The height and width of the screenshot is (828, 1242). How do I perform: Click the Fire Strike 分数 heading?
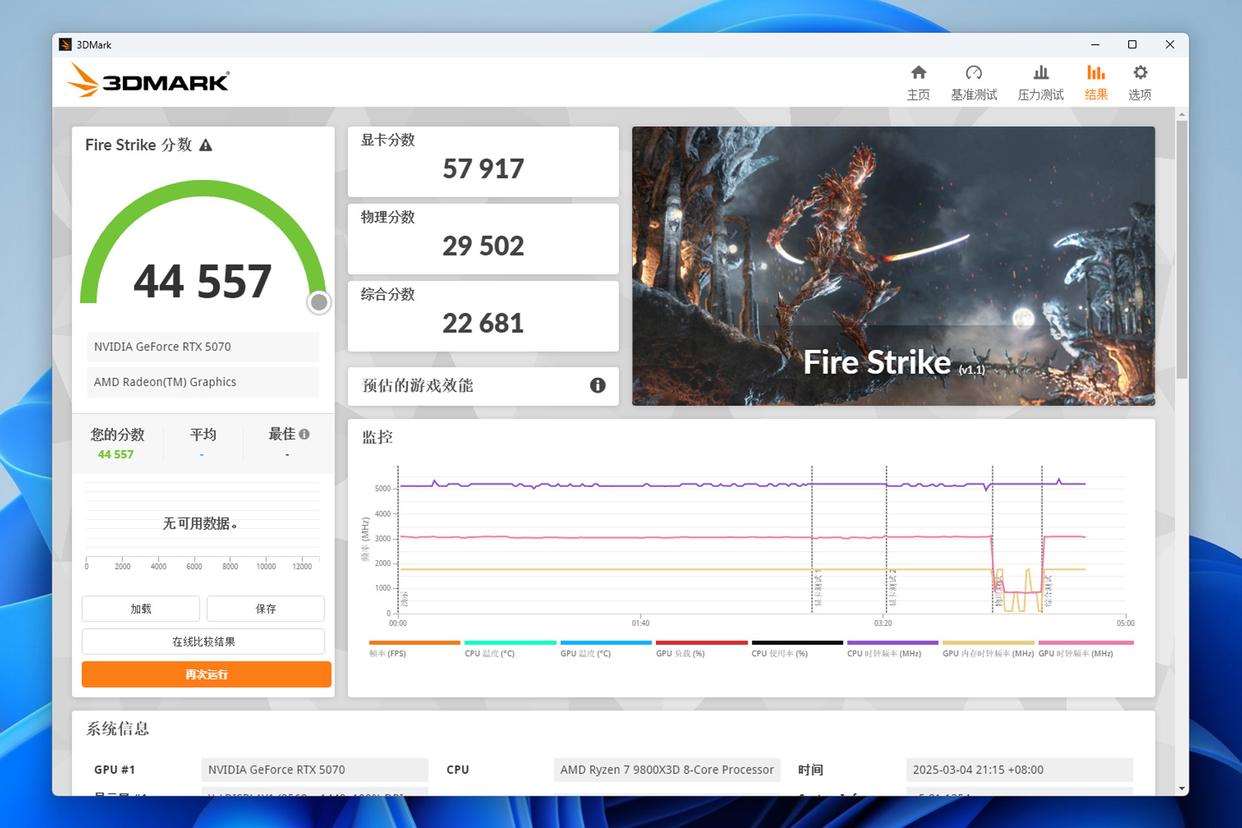click(138, 145)
